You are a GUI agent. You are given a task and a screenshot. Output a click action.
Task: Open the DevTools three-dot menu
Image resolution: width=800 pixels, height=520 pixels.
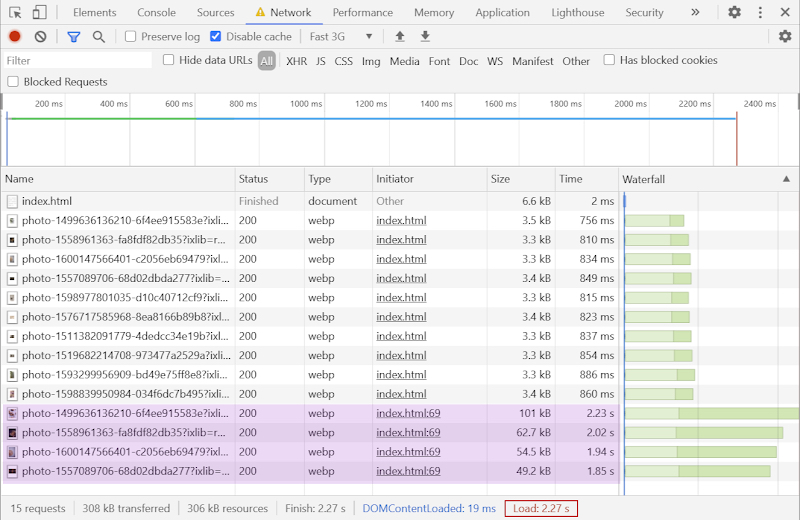(760, 12)
